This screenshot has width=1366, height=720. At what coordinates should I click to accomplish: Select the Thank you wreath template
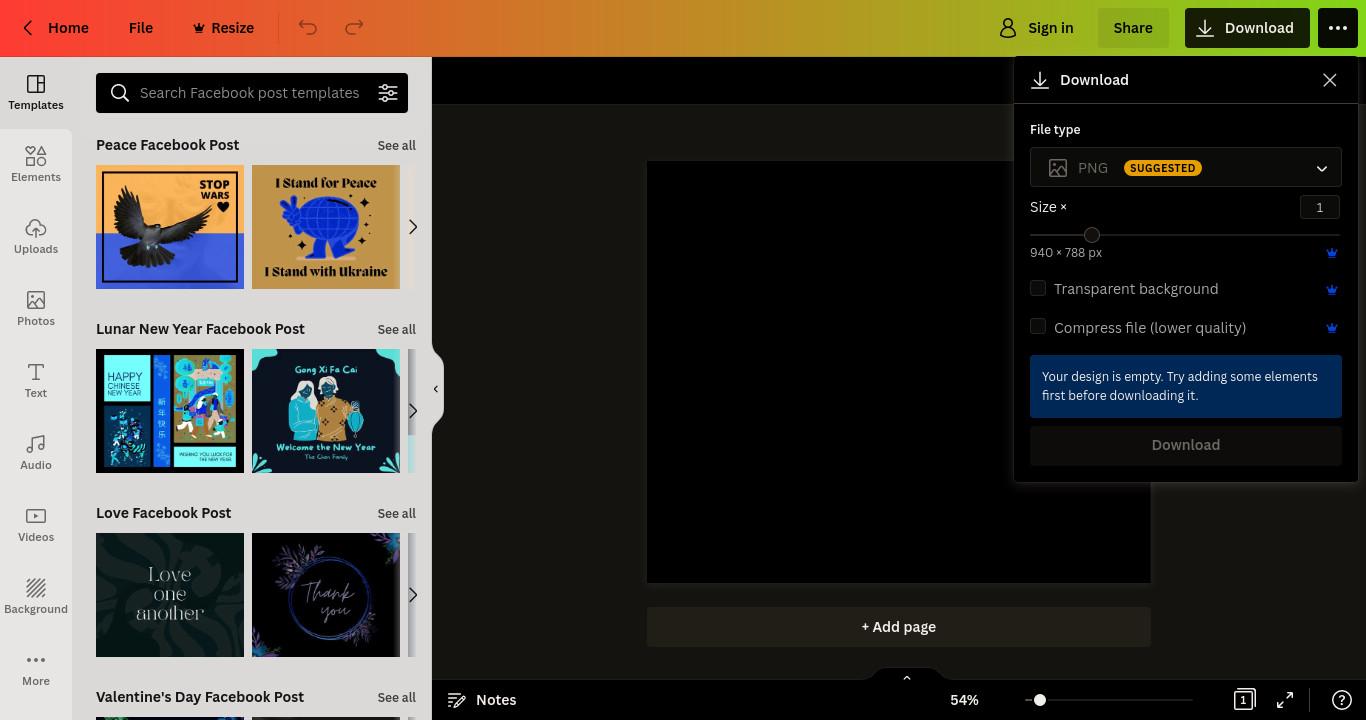point(326,595)
